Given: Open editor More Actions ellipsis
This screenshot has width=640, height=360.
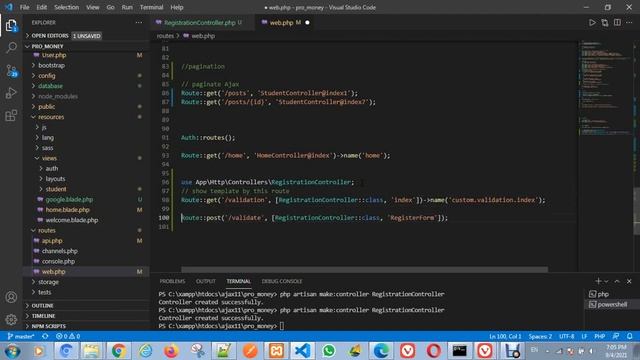Looking at the screenshot, I should 629,22.
